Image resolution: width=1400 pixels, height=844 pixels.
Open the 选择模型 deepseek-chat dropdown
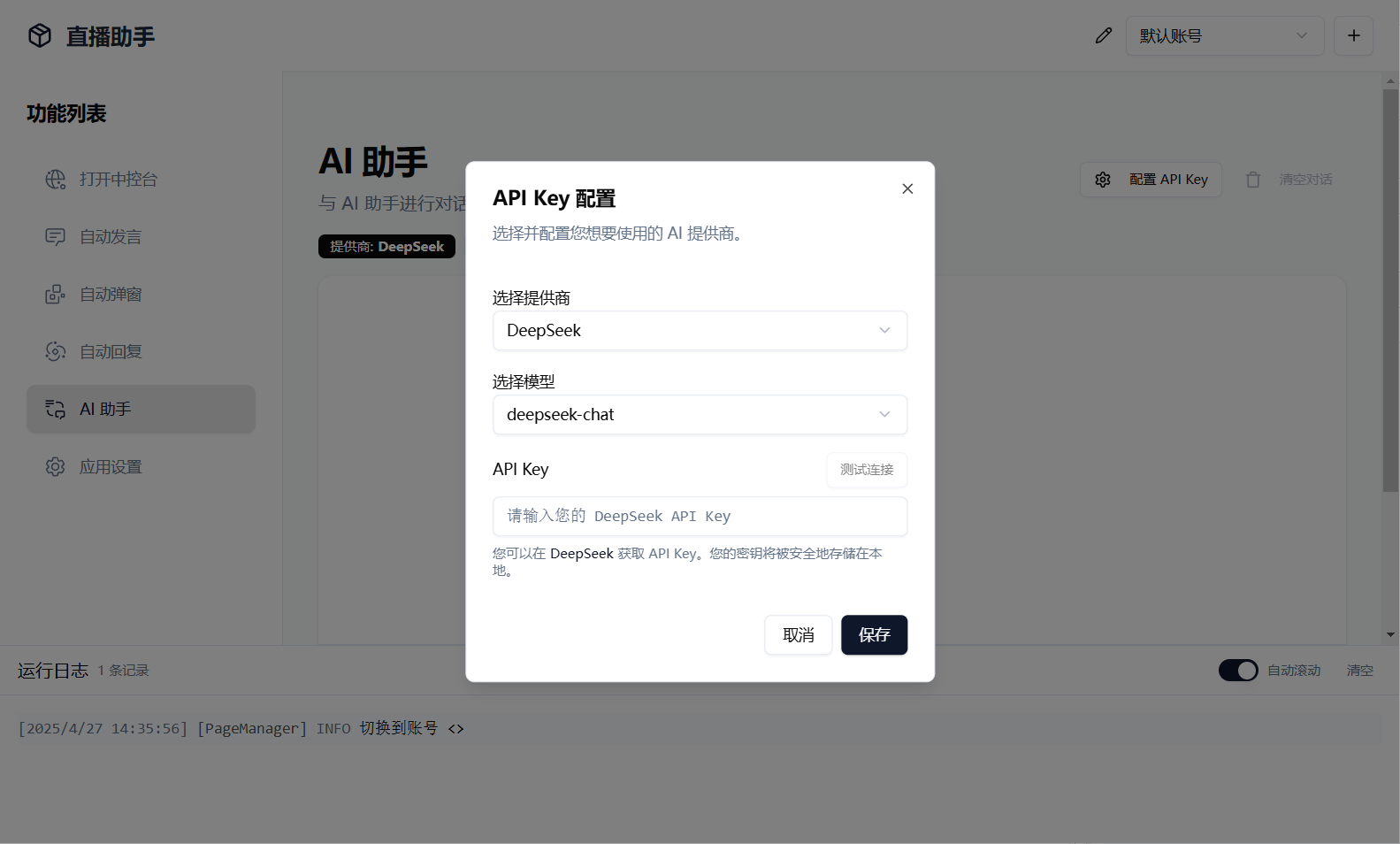pos(700,414)
